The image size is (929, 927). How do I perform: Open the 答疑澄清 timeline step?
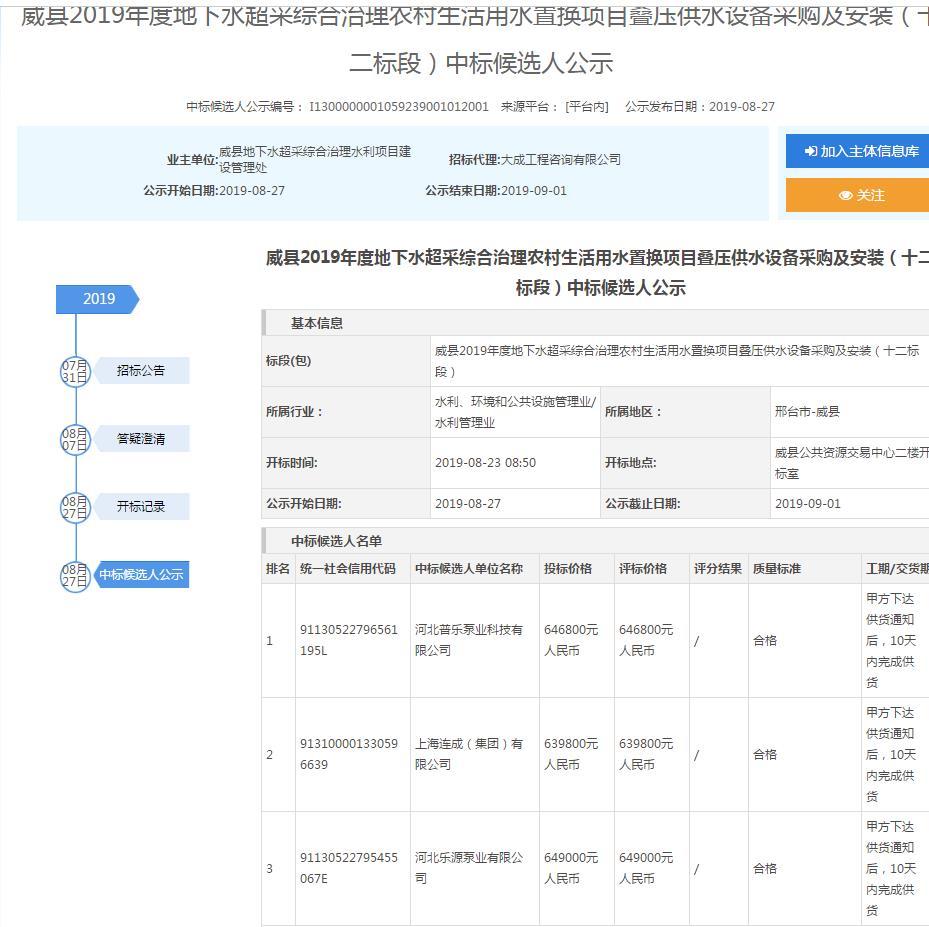(x=141, y=439)
